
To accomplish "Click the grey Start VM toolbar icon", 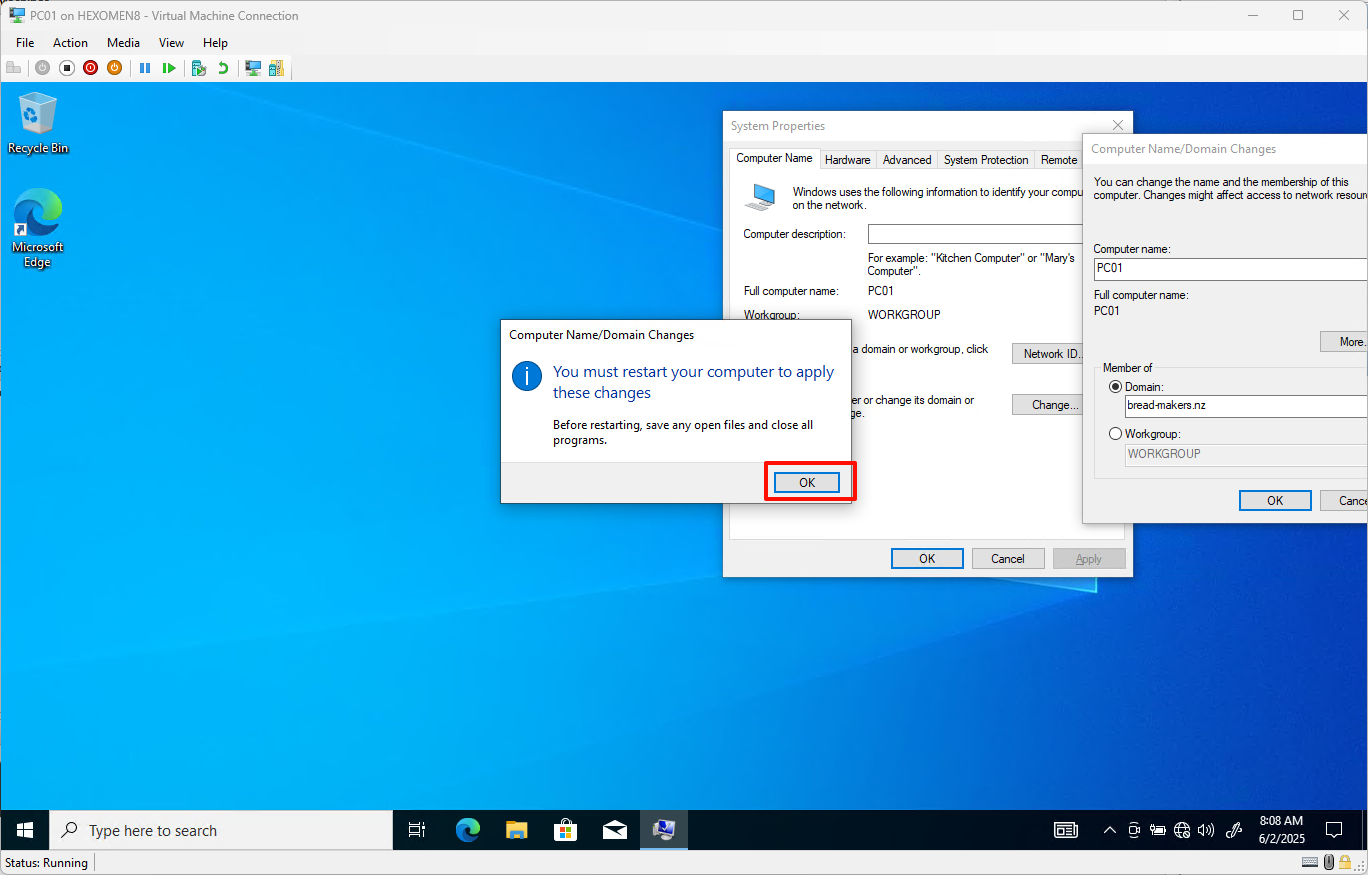I will point(42,68).
